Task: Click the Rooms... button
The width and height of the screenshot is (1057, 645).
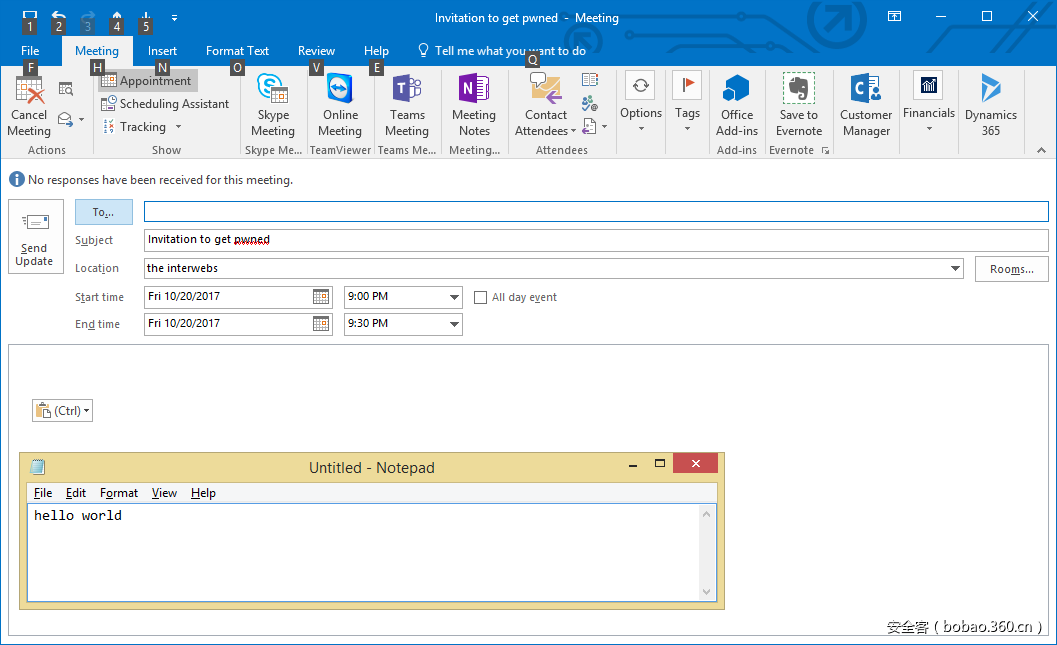Action: coord(1011,269)
